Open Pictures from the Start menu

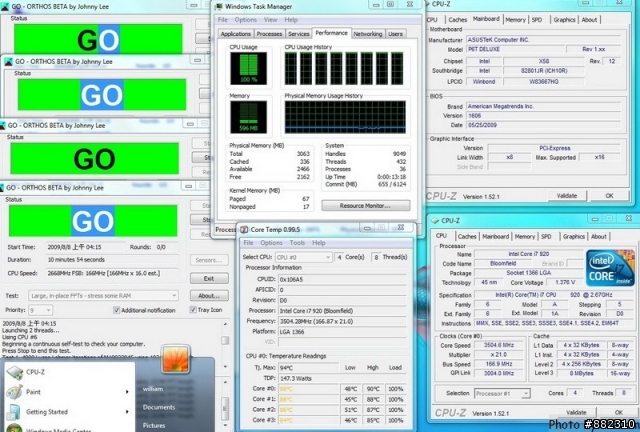(x=154, y=425)
